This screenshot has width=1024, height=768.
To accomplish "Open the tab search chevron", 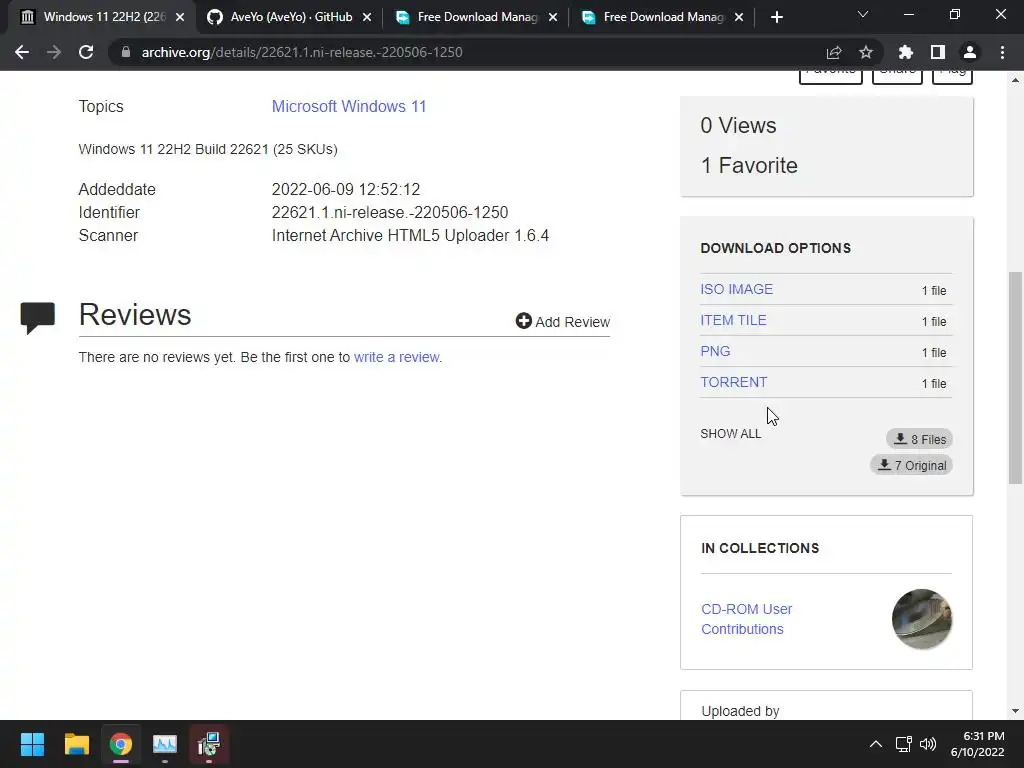I will click(863, 14).
